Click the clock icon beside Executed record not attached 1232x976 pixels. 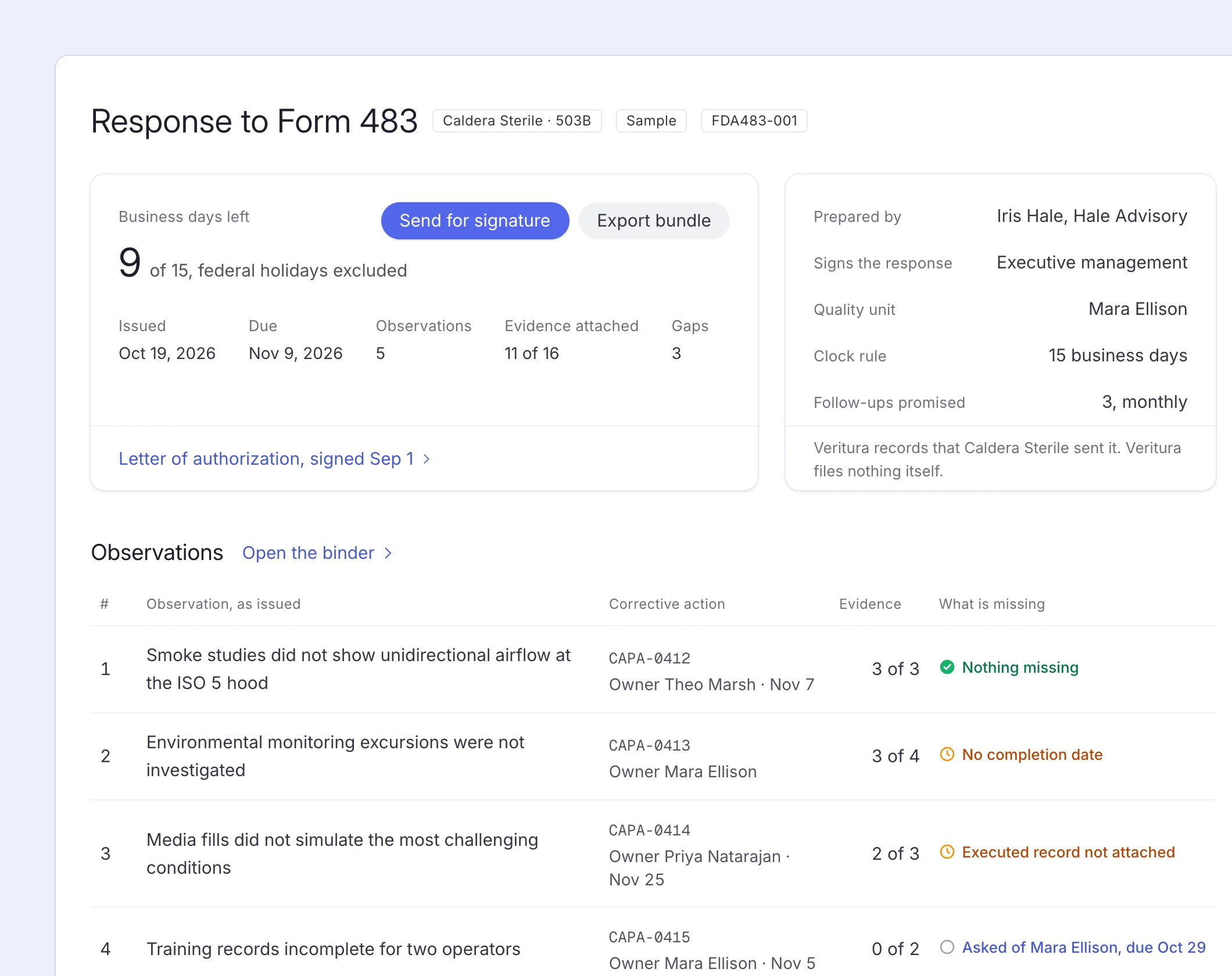point(947,852)
